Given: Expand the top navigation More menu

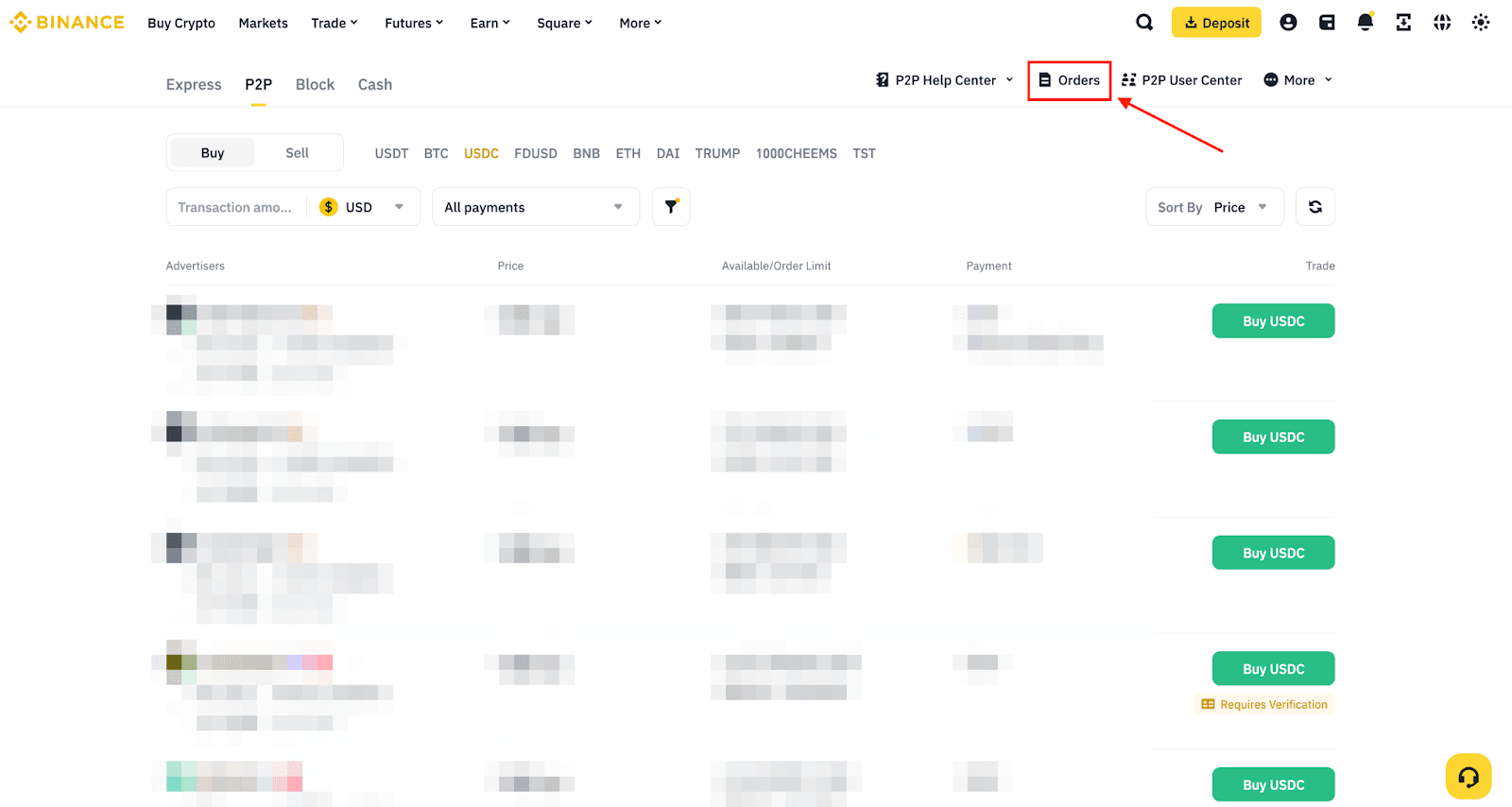Looking at the screenshot, I should pos(641,23).
